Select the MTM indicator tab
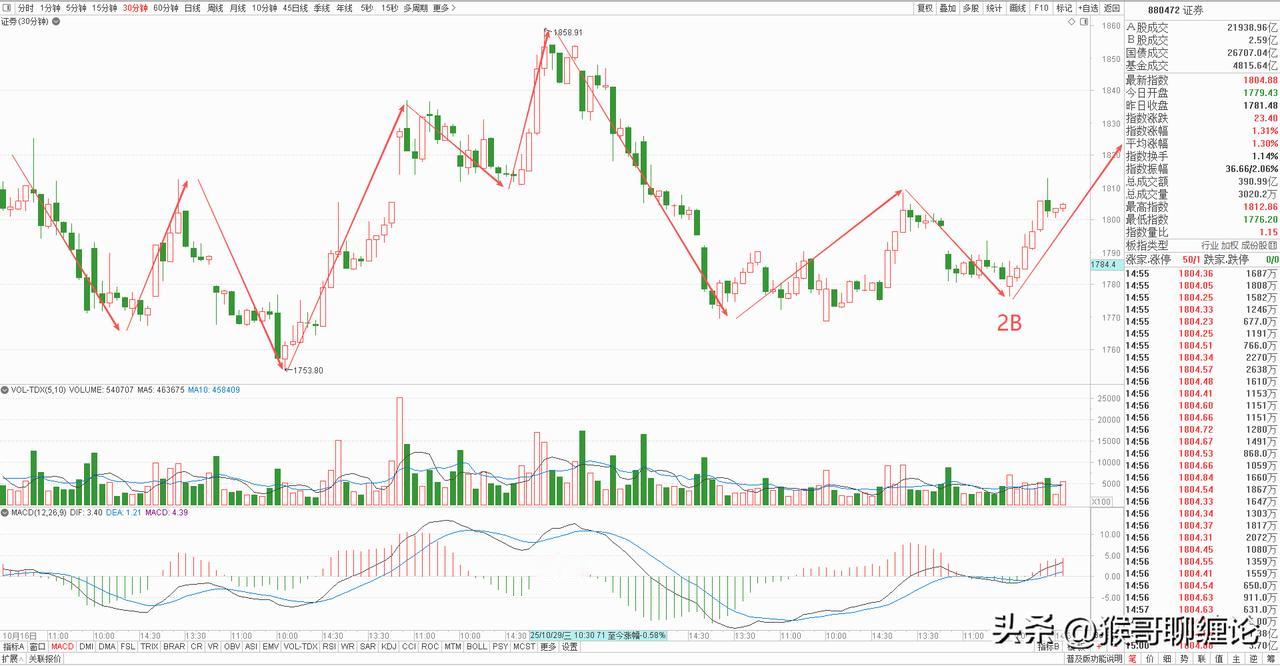 pos(452,646)
